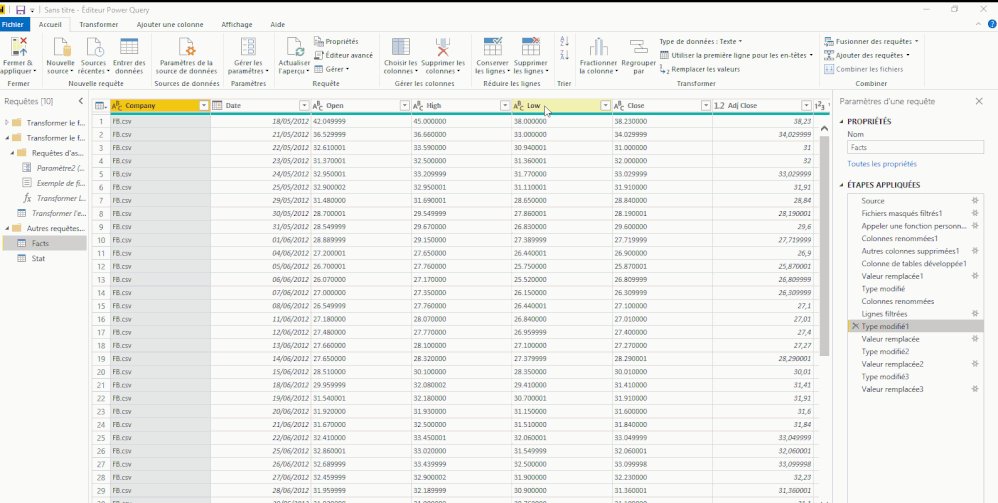The image size is (998, 503).
Task: Click the ABC type icon of Company column
Action: (117, 106)
